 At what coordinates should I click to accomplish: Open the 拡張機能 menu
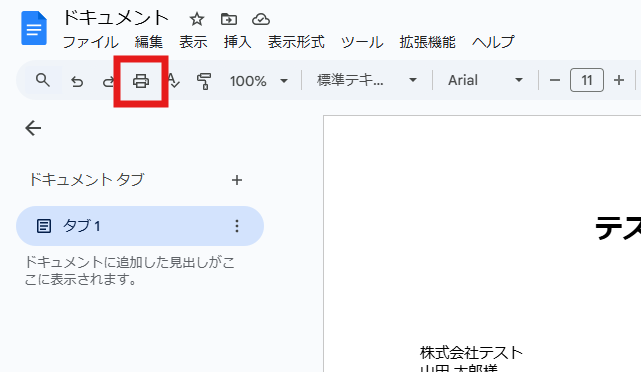427,42
